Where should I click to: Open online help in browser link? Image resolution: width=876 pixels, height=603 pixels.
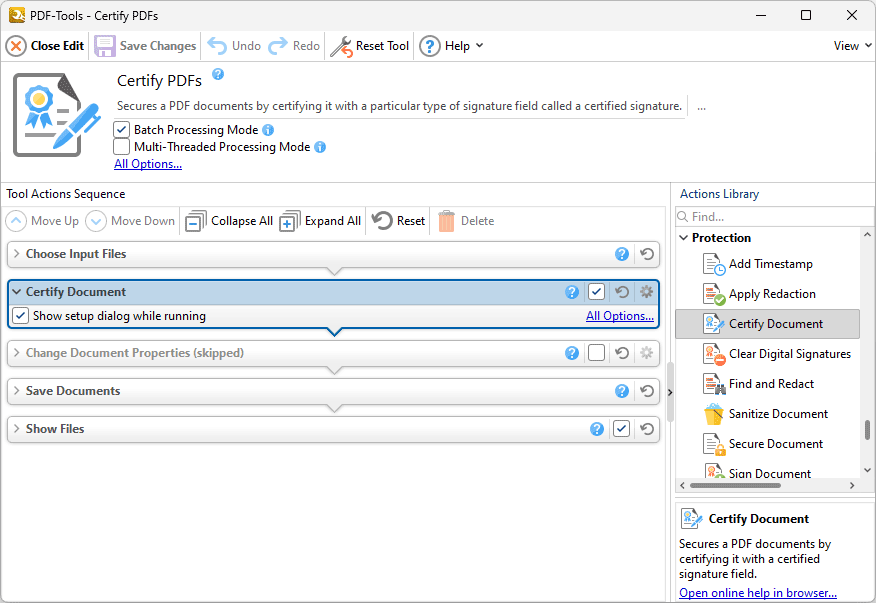click(758, 593)
